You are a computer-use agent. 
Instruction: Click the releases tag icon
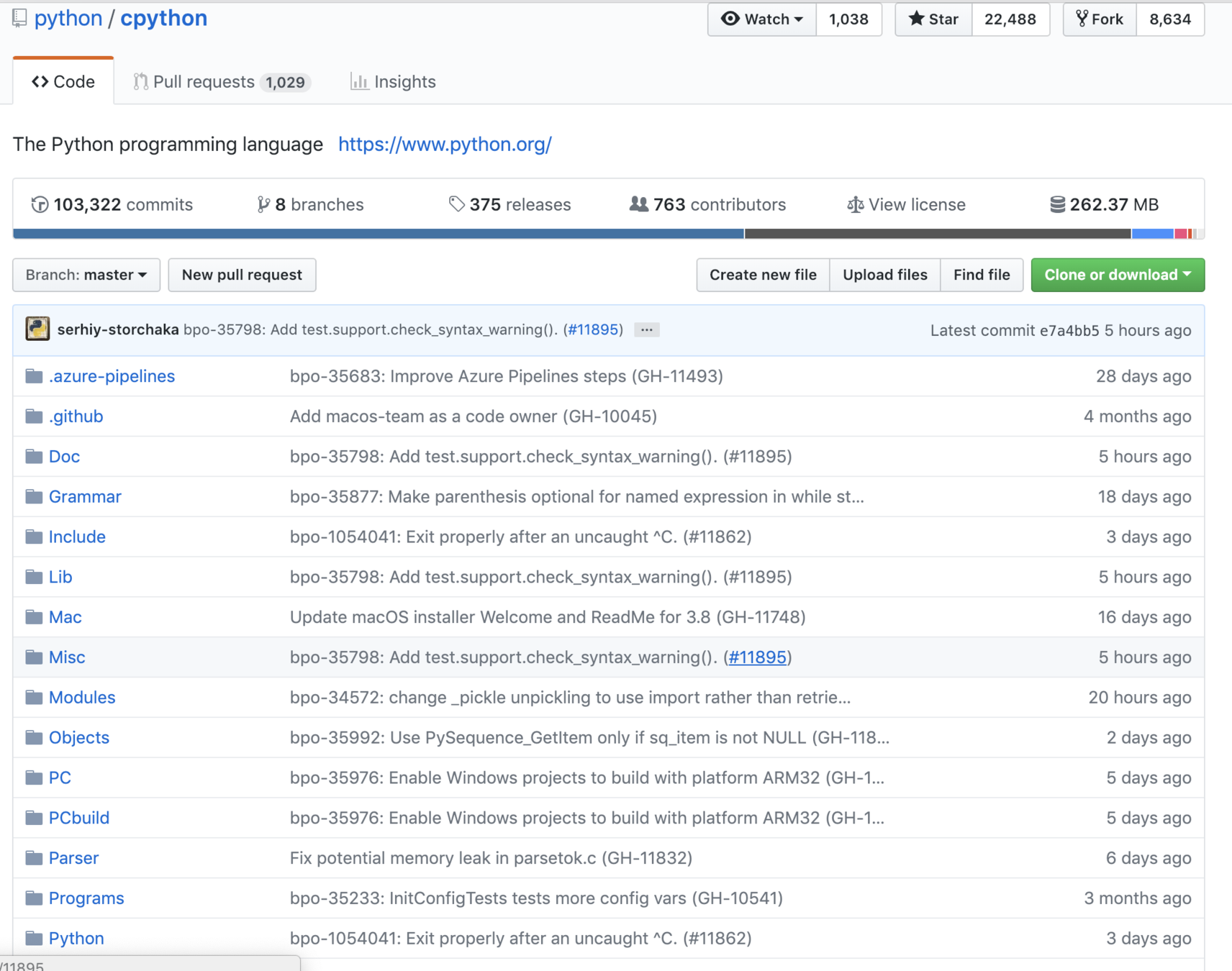click(456, 205)
